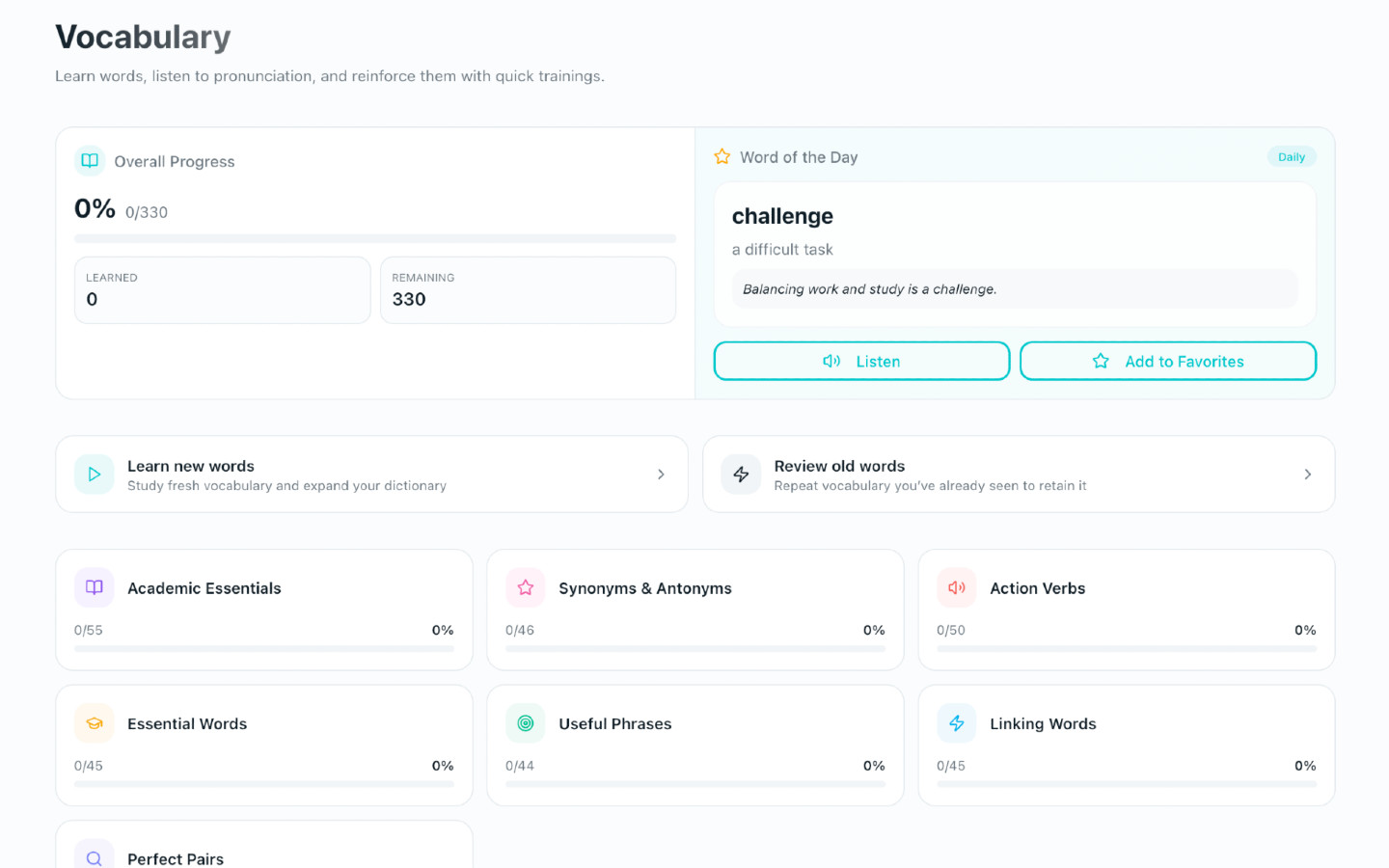This screenshot has width=1389, height=868.
Task: Click the '0/46' count in Synonyms & Antonyms
Action: click(x=520, y=630)
